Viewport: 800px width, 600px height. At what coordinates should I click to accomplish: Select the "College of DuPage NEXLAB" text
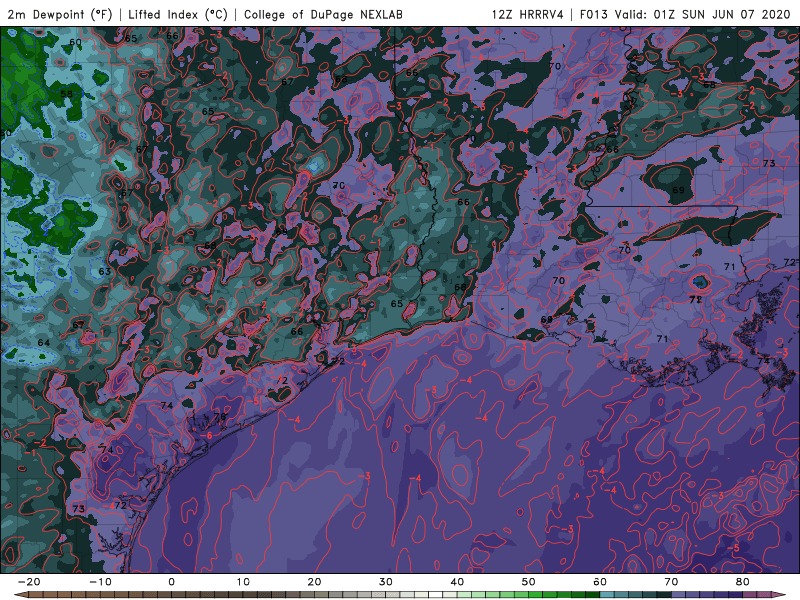(323, 14)
